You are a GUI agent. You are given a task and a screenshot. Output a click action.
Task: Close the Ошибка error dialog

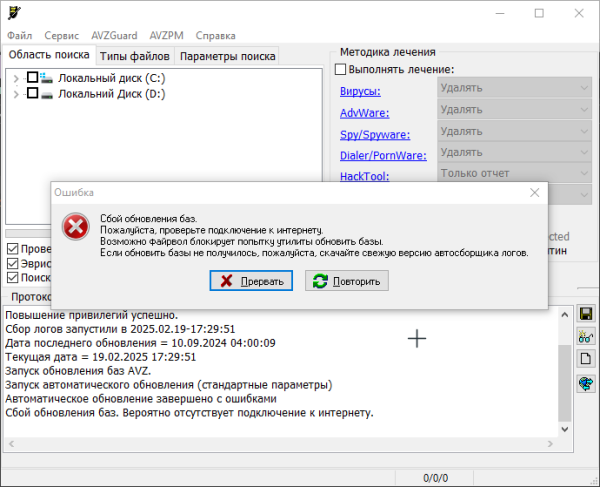tap(535, 192)
